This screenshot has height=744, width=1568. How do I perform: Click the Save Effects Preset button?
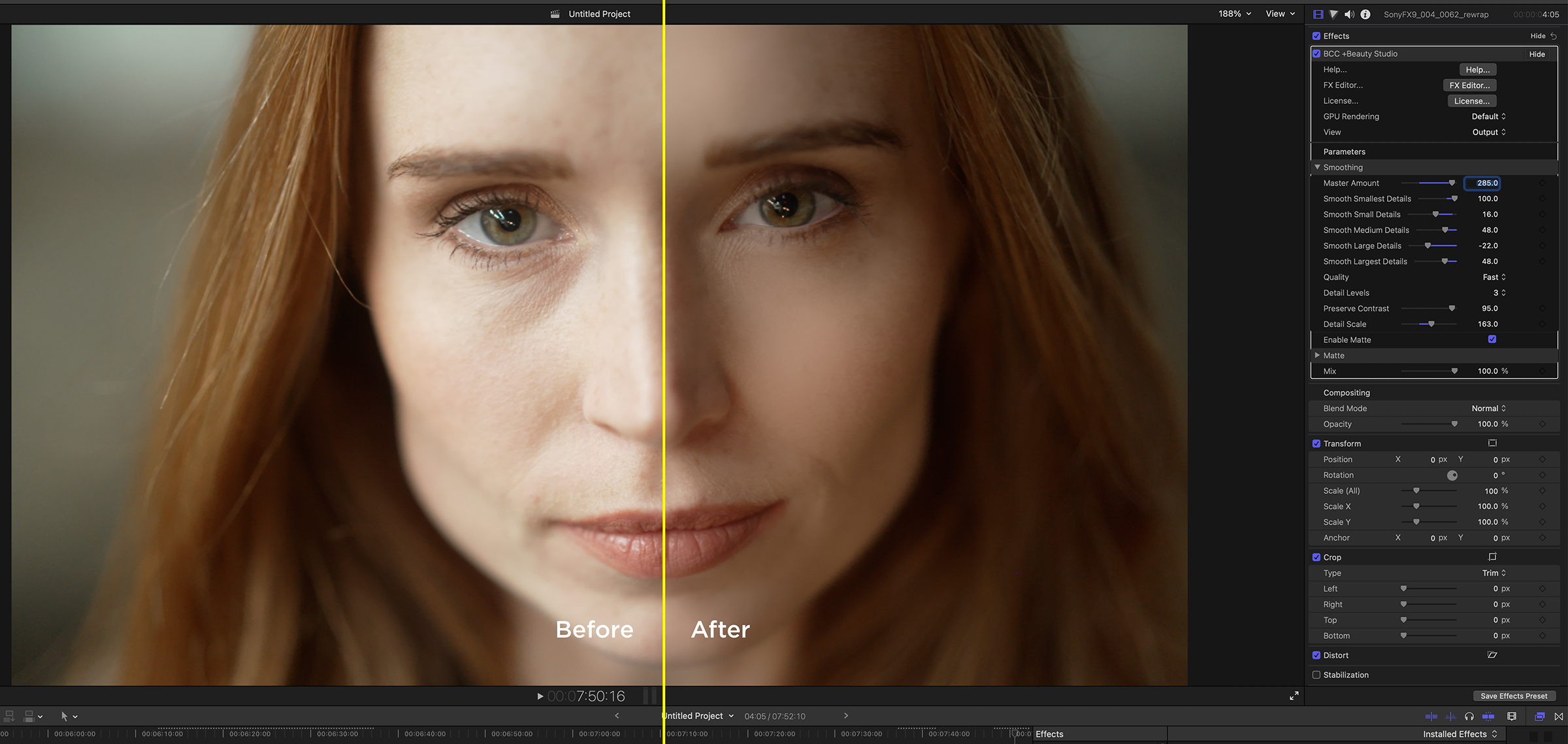click(1514, 696)
